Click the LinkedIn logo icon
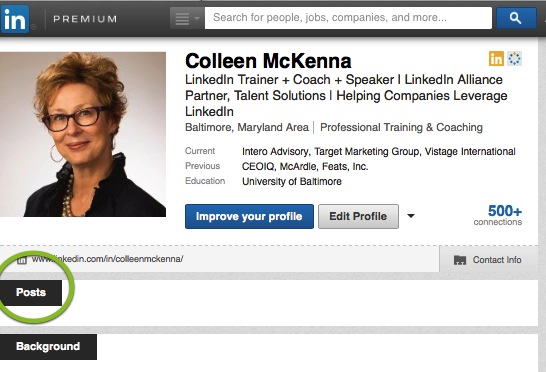Viewport: 546px width, 372px height. pyautogui.click(x=15, y=19)
